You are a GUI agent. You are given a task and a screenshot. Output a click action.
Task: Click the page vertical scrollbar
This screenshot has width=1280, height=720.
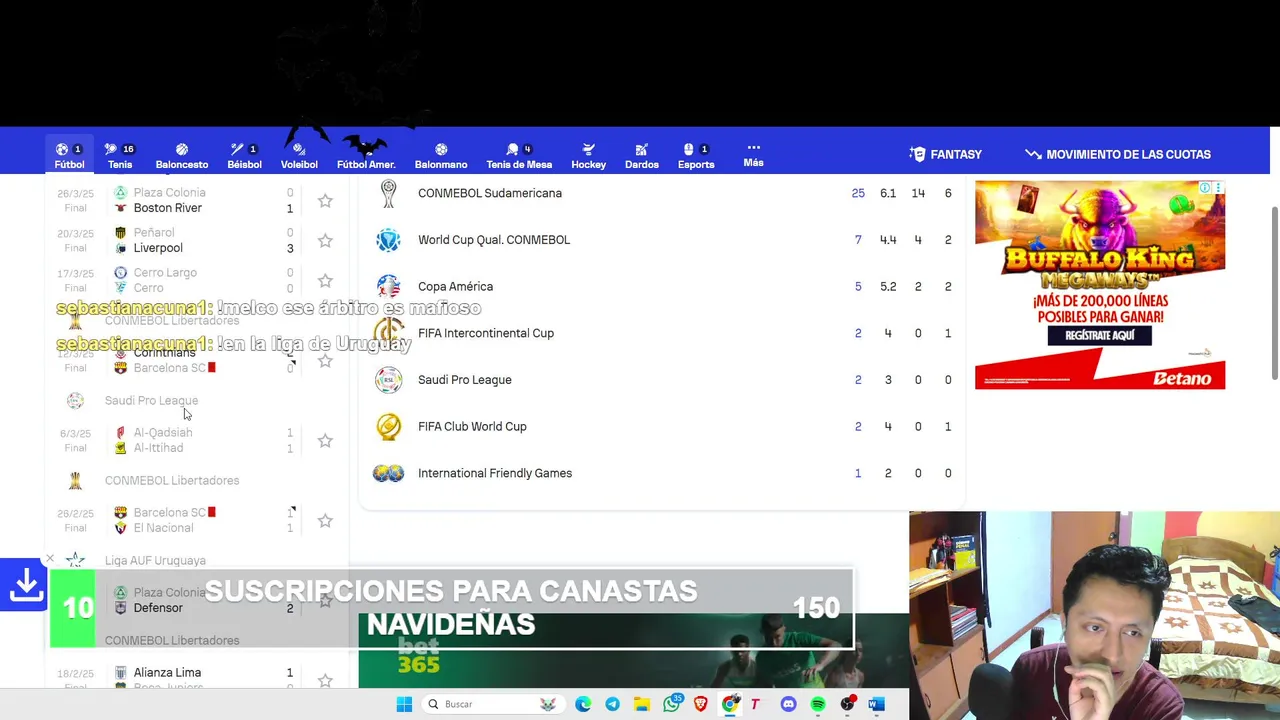(x=1274, y=294)
